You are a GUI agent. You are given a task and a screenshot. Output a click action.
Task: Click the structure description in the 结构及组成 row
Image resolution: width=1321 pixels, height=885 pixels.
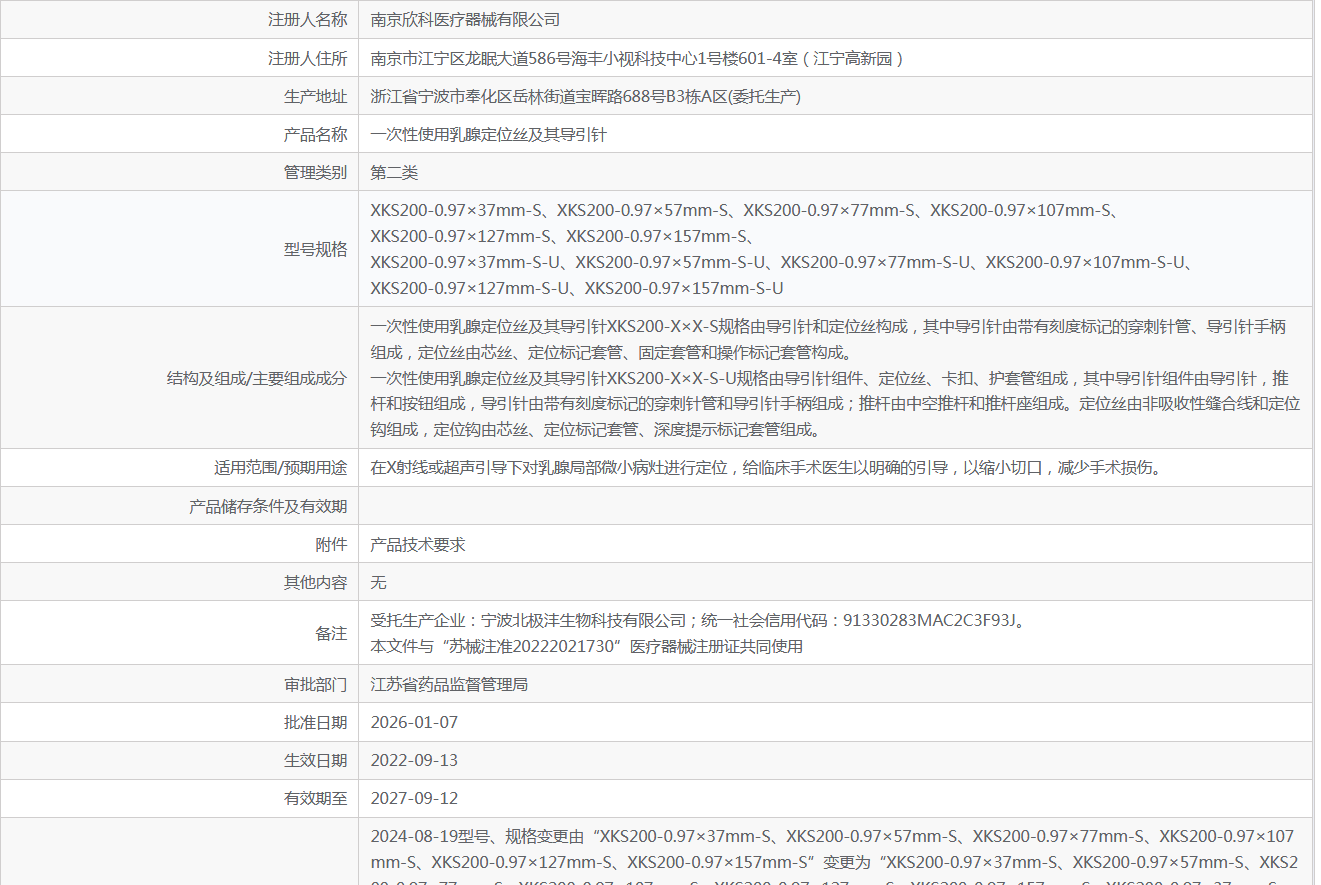[x=835, y=378]
